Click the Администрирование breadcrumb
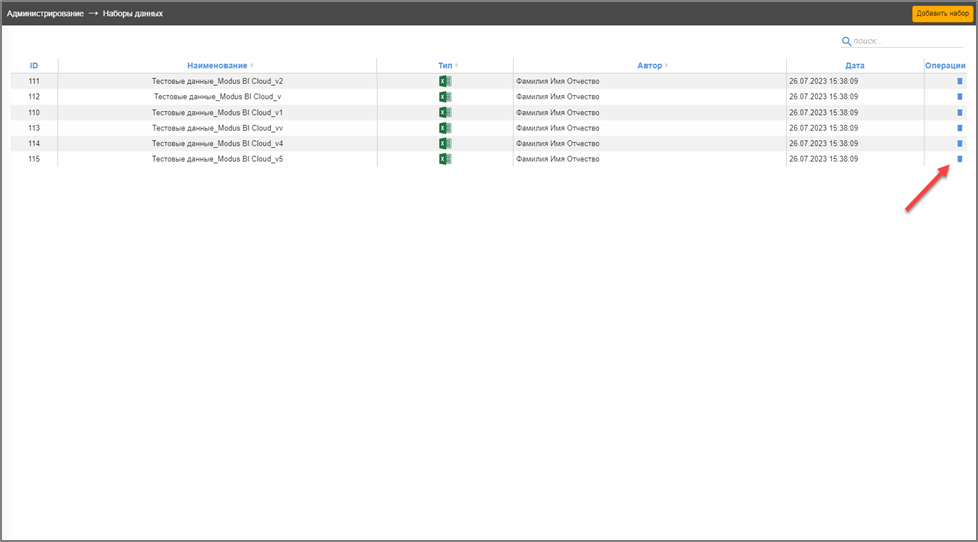The image size is (978, 542). click(x=45, y=14)
